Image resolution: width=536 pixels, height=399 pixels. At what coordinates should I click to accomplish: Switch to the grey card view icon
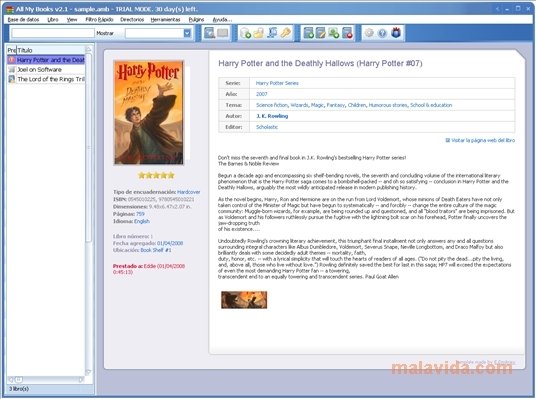tap(223, 33)
